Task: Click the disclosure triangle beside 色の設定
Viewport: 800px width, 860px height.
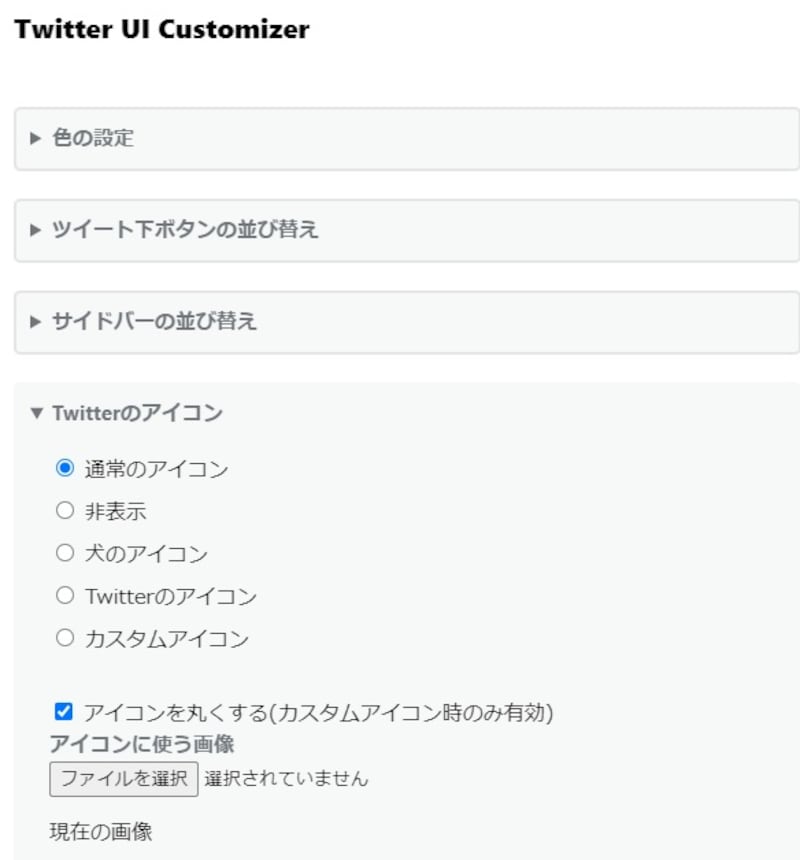Action: [34, 139]
